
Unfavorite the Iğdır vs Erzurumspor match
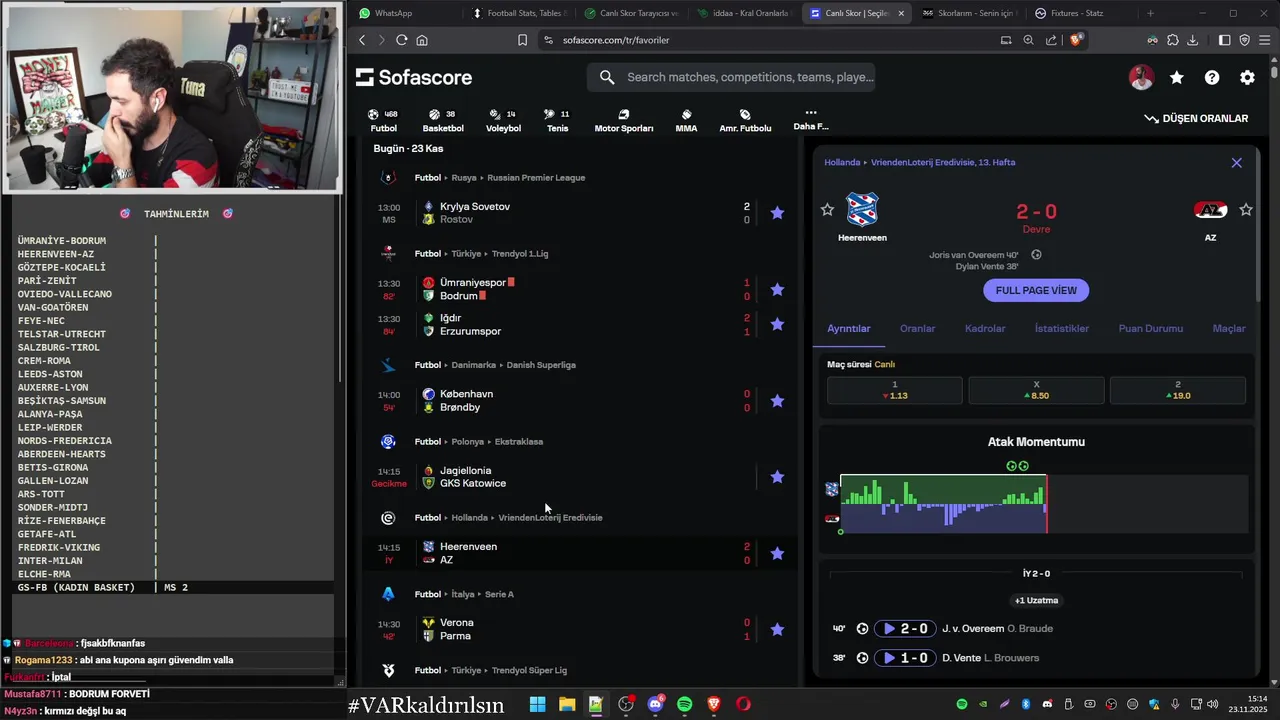(777, 325)
